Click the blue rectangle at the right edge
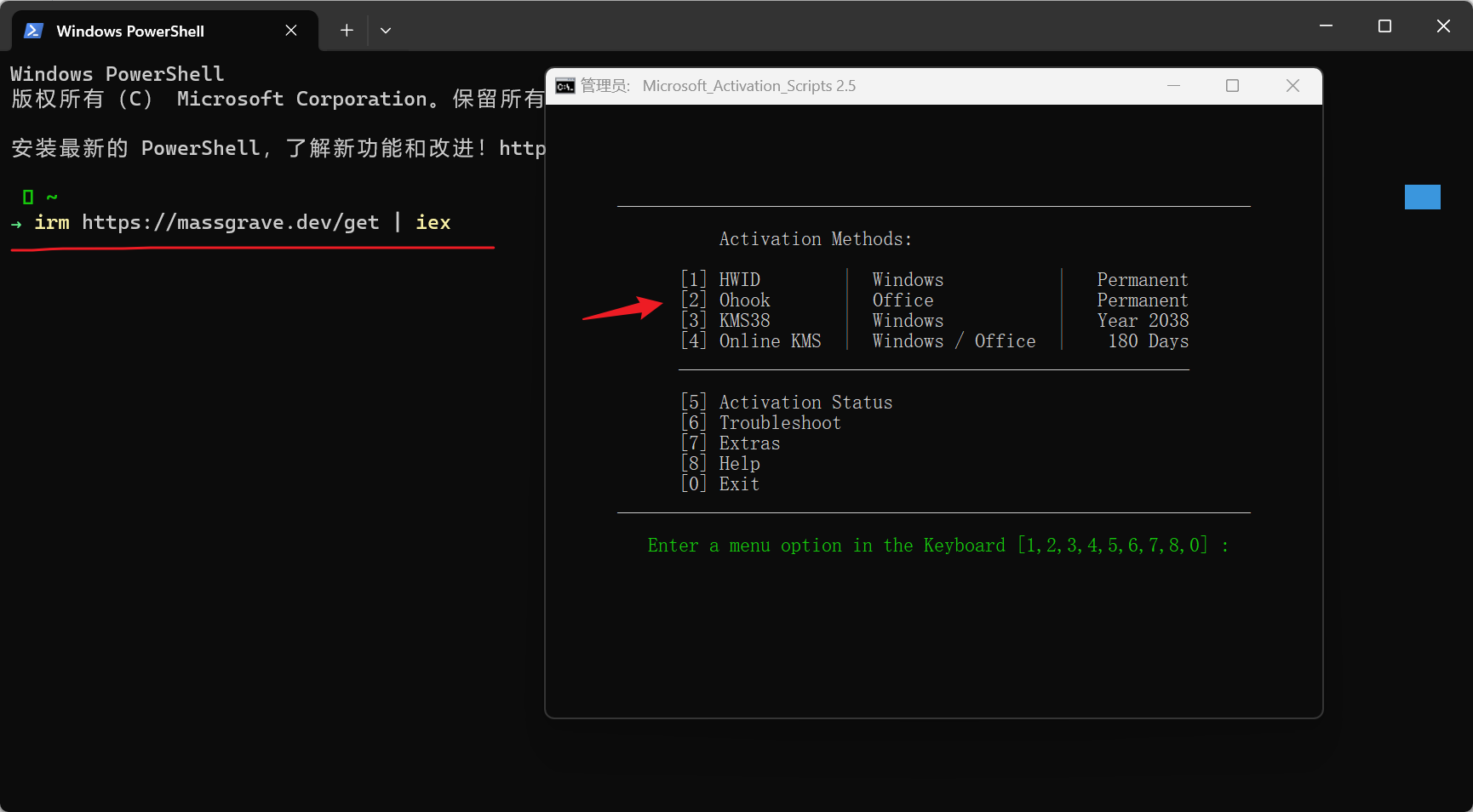The width and height of the screenshot is (1473, 812). pyautogui.click(x=1422, y=197)
